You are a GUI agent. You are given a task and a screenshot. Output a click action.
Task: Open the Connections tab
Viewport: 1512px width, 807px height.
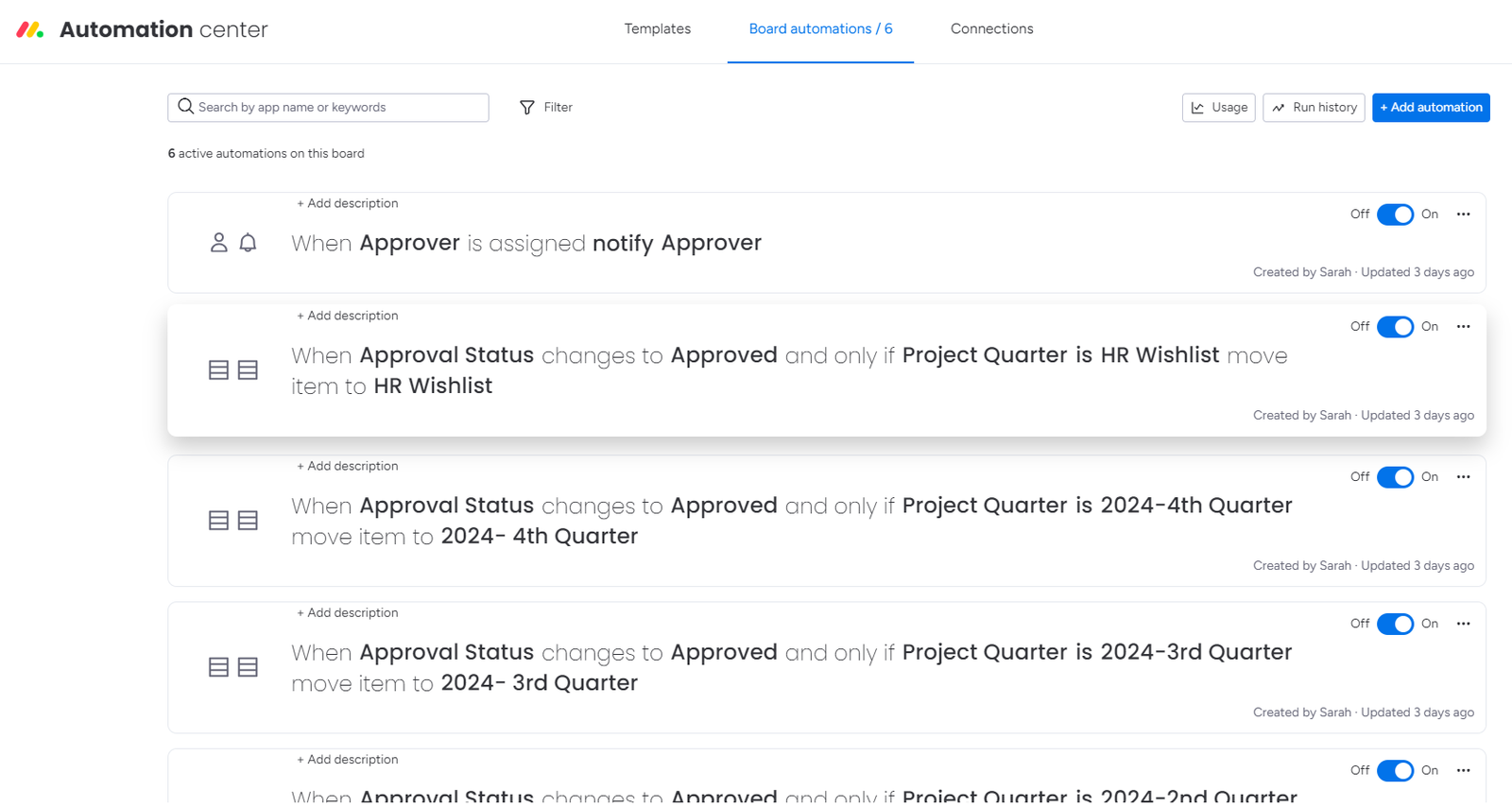point(991,29)
